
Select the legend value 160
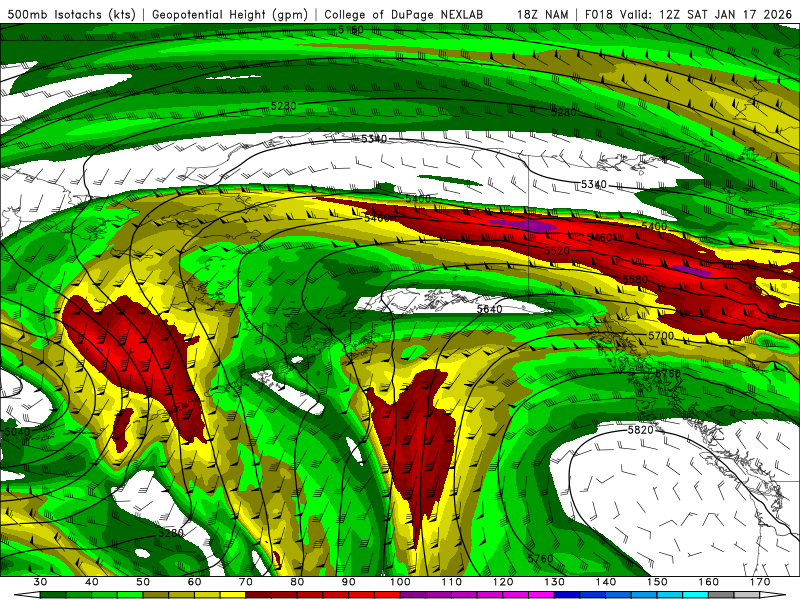click(709, 582)
